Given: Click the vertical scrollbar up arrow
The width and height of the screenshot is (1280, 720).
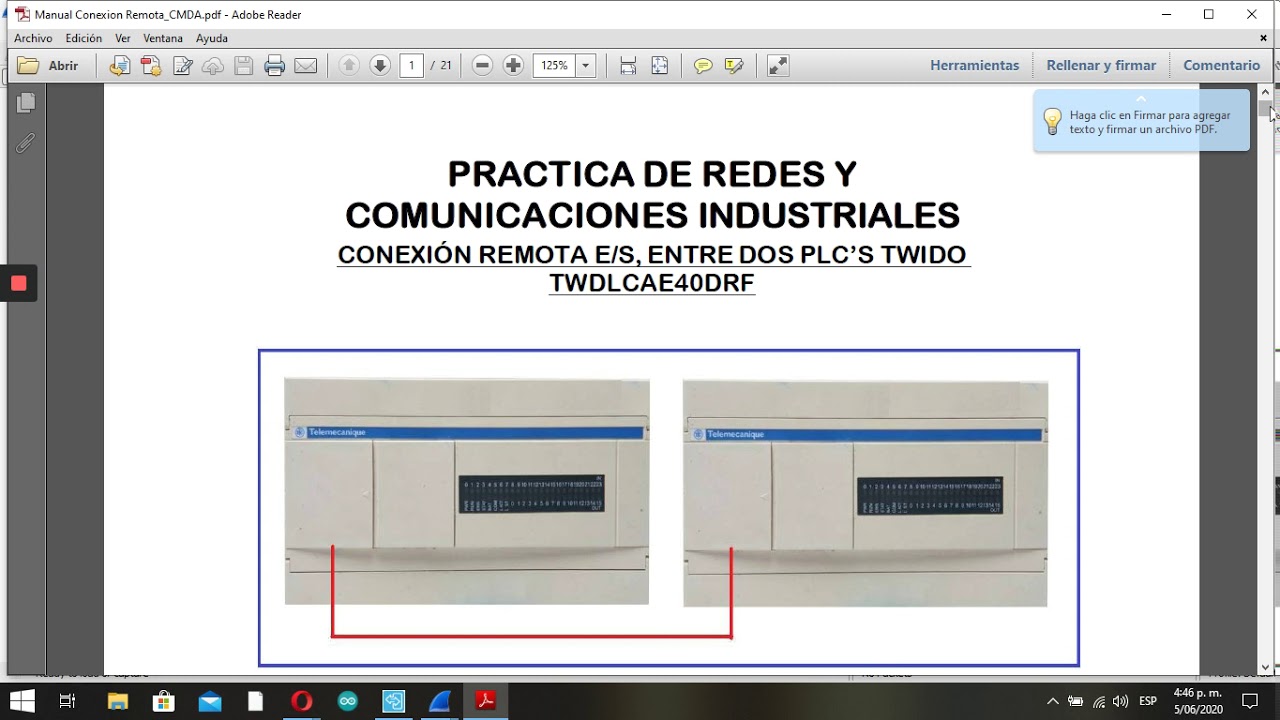Looking at the screenshot, I should pyautogui.click(x=1265, y=92).
